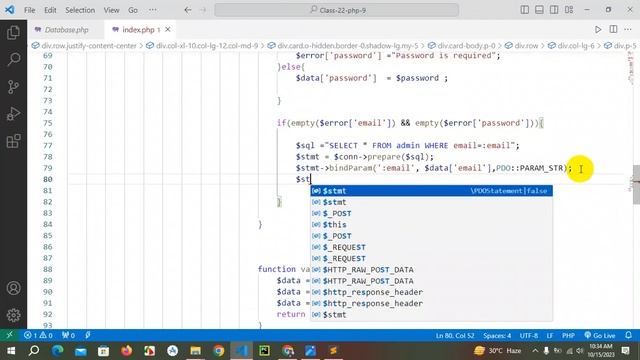640x360 pixels.
Task: Change language mode PHP indicator
Action: point(568,335)
